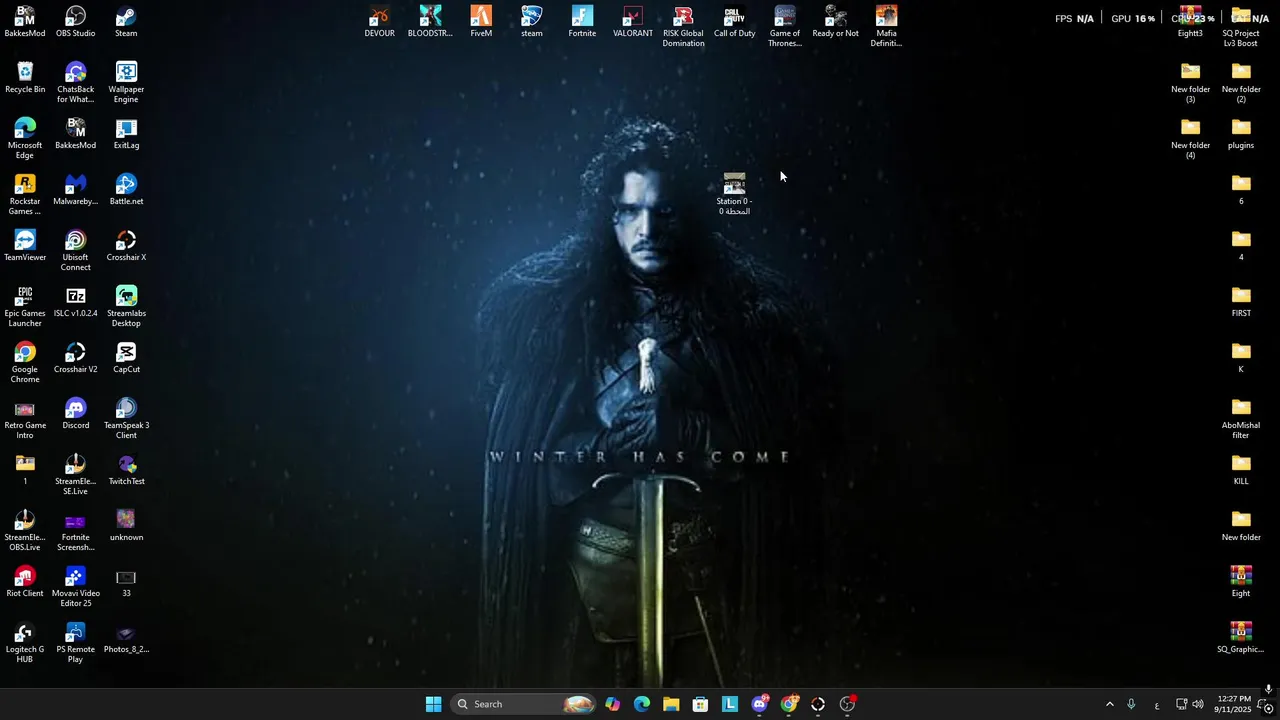Open Mafia Definitive Edition shortcut
The width and height of the screenshot is (1280, 720).
[x=886, y=27]
